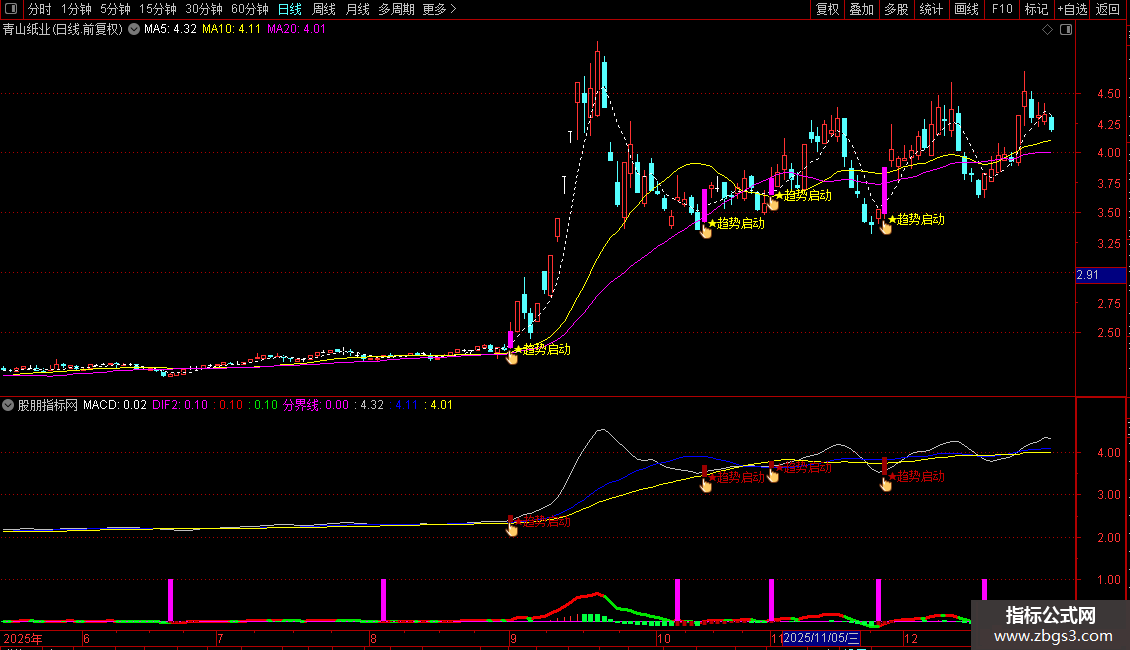Select the 15分钟 period tab
Image resolution: width=1130 pixels, height=650 pixels.
158,9
